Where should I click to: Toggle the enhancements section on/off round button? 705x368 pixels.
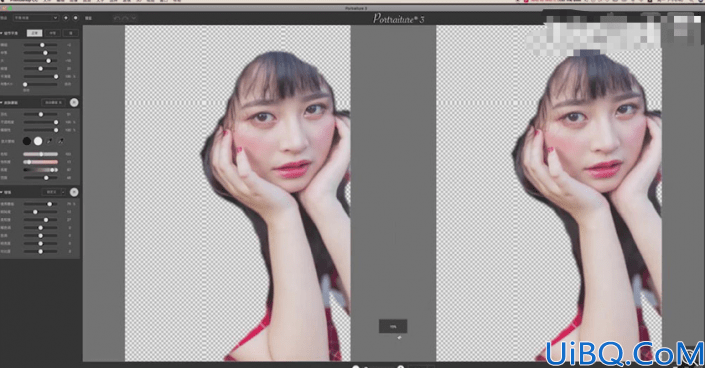[x=74, y=192]
